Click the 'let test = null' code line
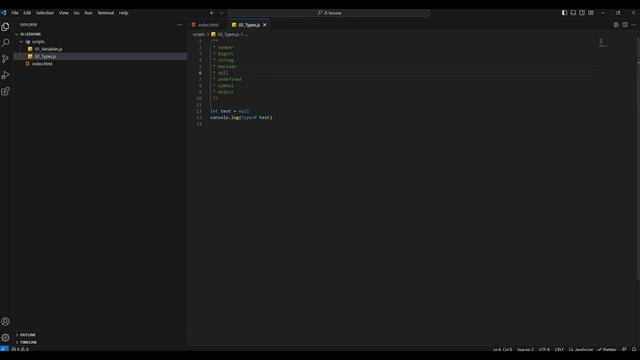The height and width of the screenshot is (360, 640). pyautogui.click(x=229, y=111)
